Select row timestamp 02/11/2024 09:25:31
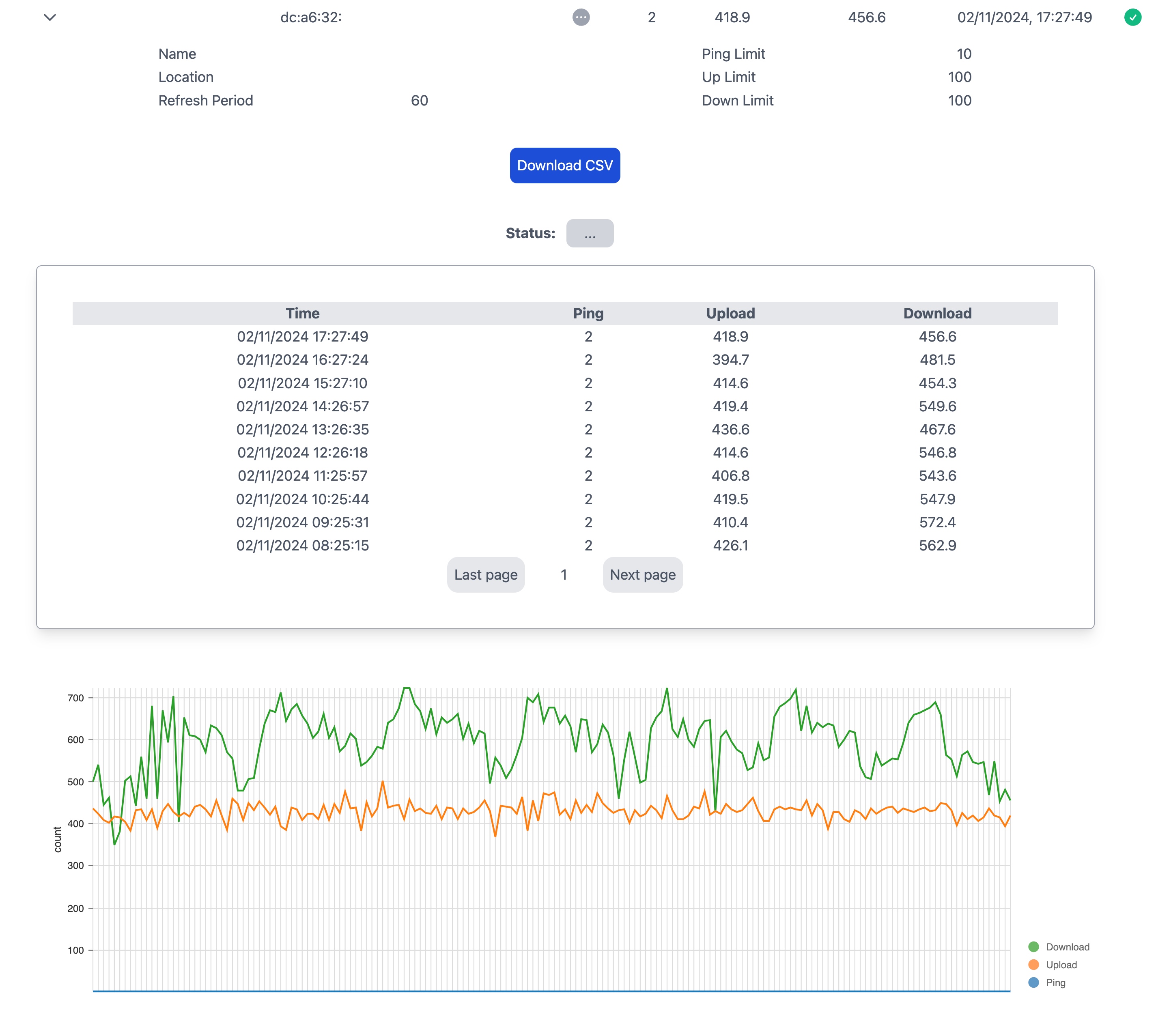 pyautogui.click(x=303, y=522)
